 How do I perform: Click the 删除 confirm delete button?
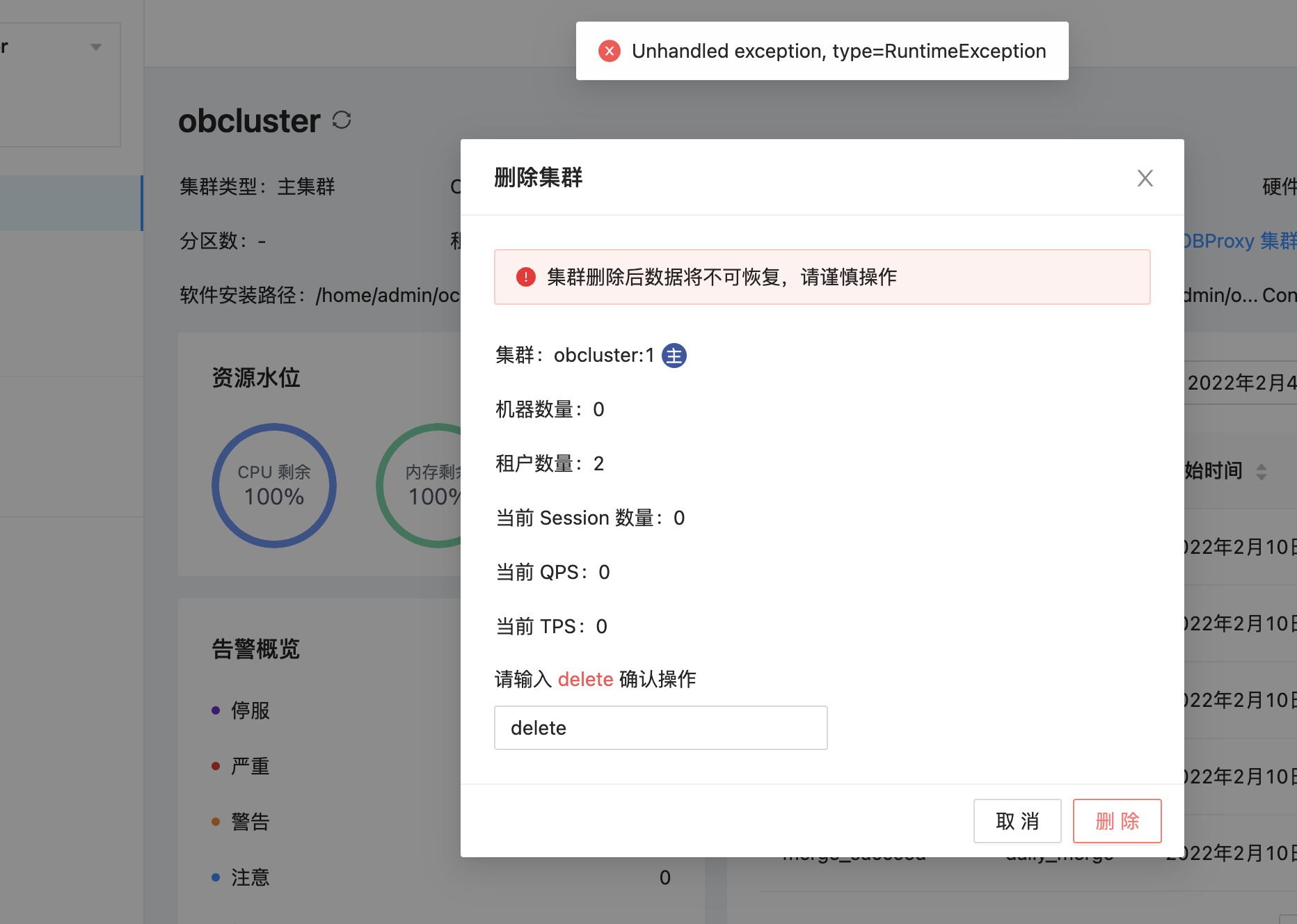pos(1117,821)
